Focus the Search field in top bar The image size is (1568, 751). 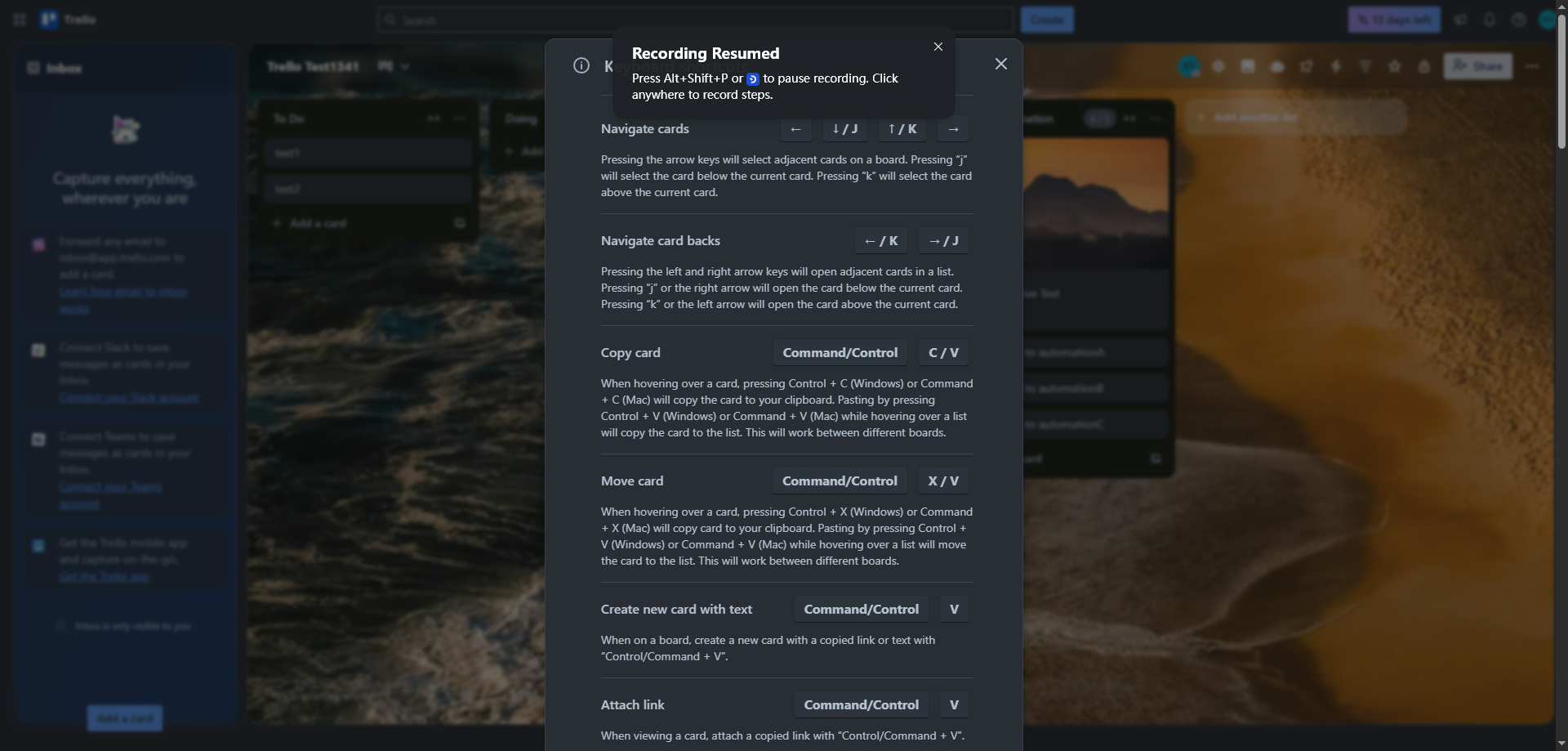click(x=696, y=20)
